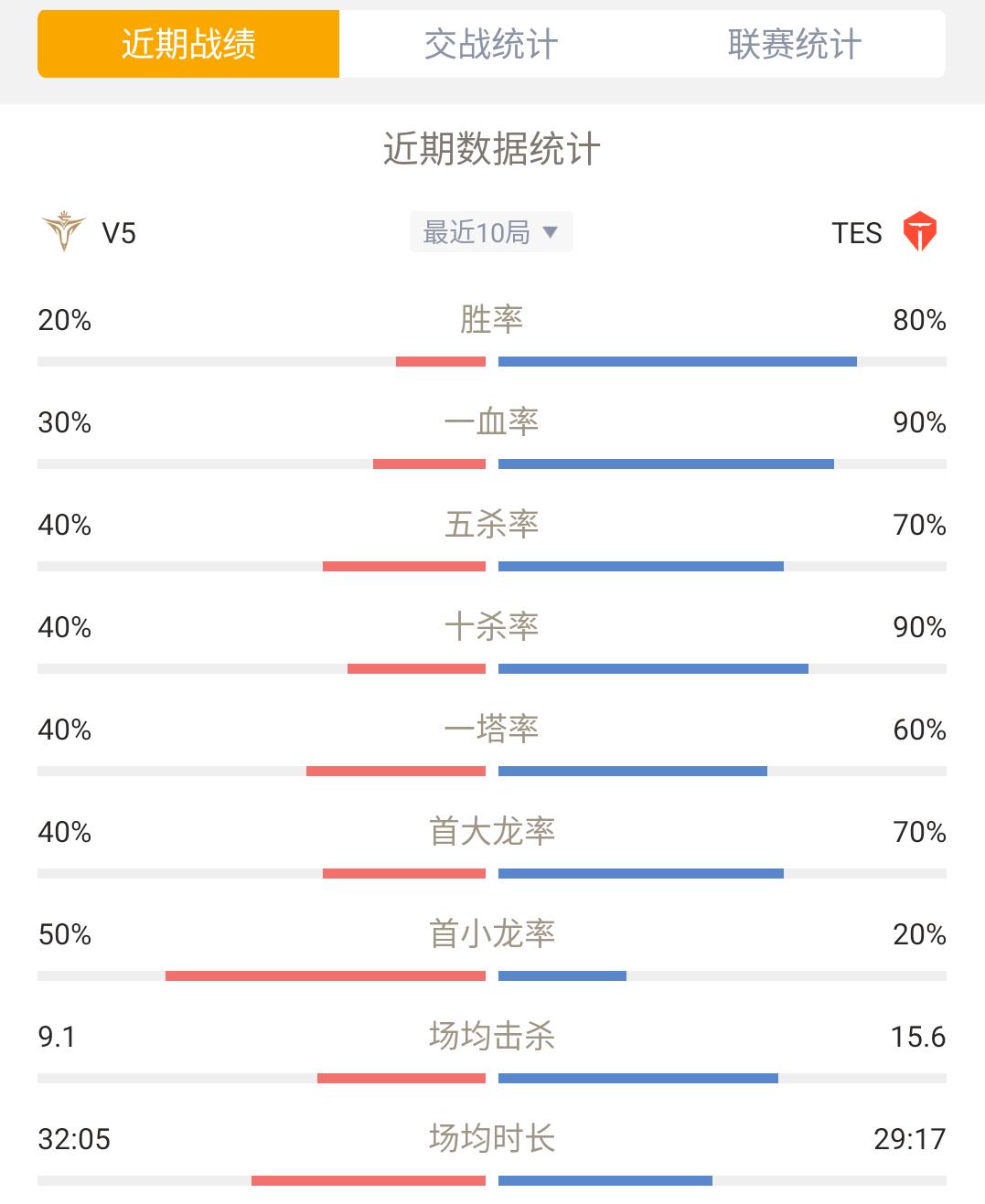
Task: Click the TES team name
Action: (x=857, y=233)
